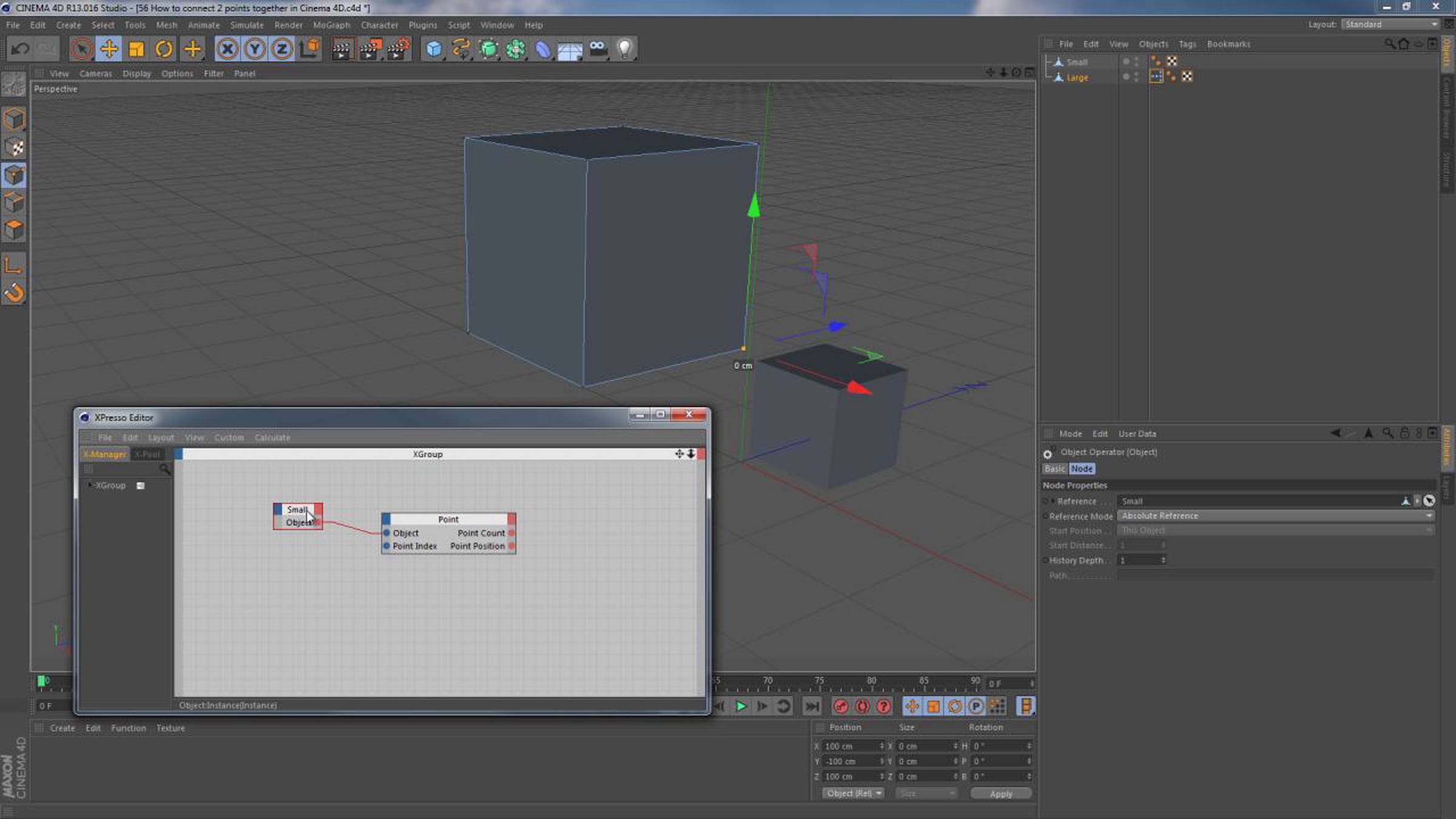Click the Camera object icon
This screenshot has height=819, width=1456.
pos(598,49)
